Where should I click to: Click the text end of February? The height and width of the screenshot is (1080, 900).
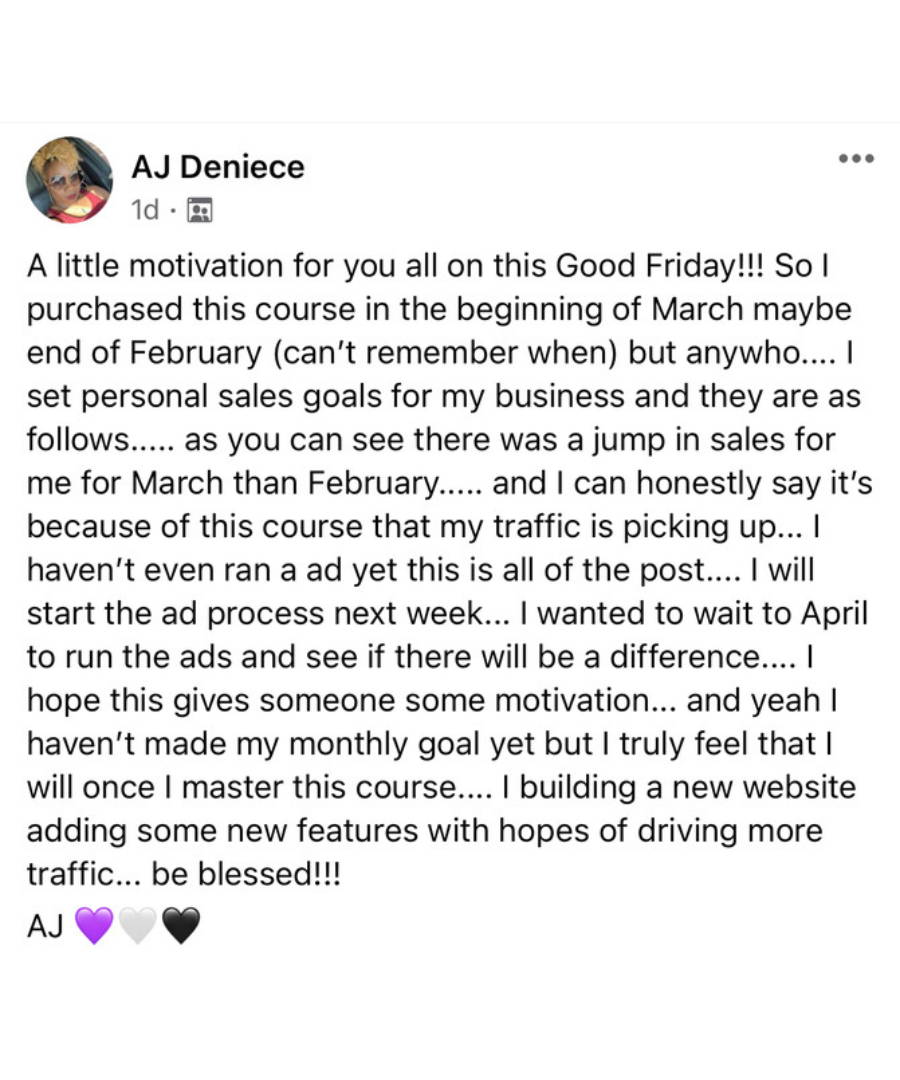(145, 353)
